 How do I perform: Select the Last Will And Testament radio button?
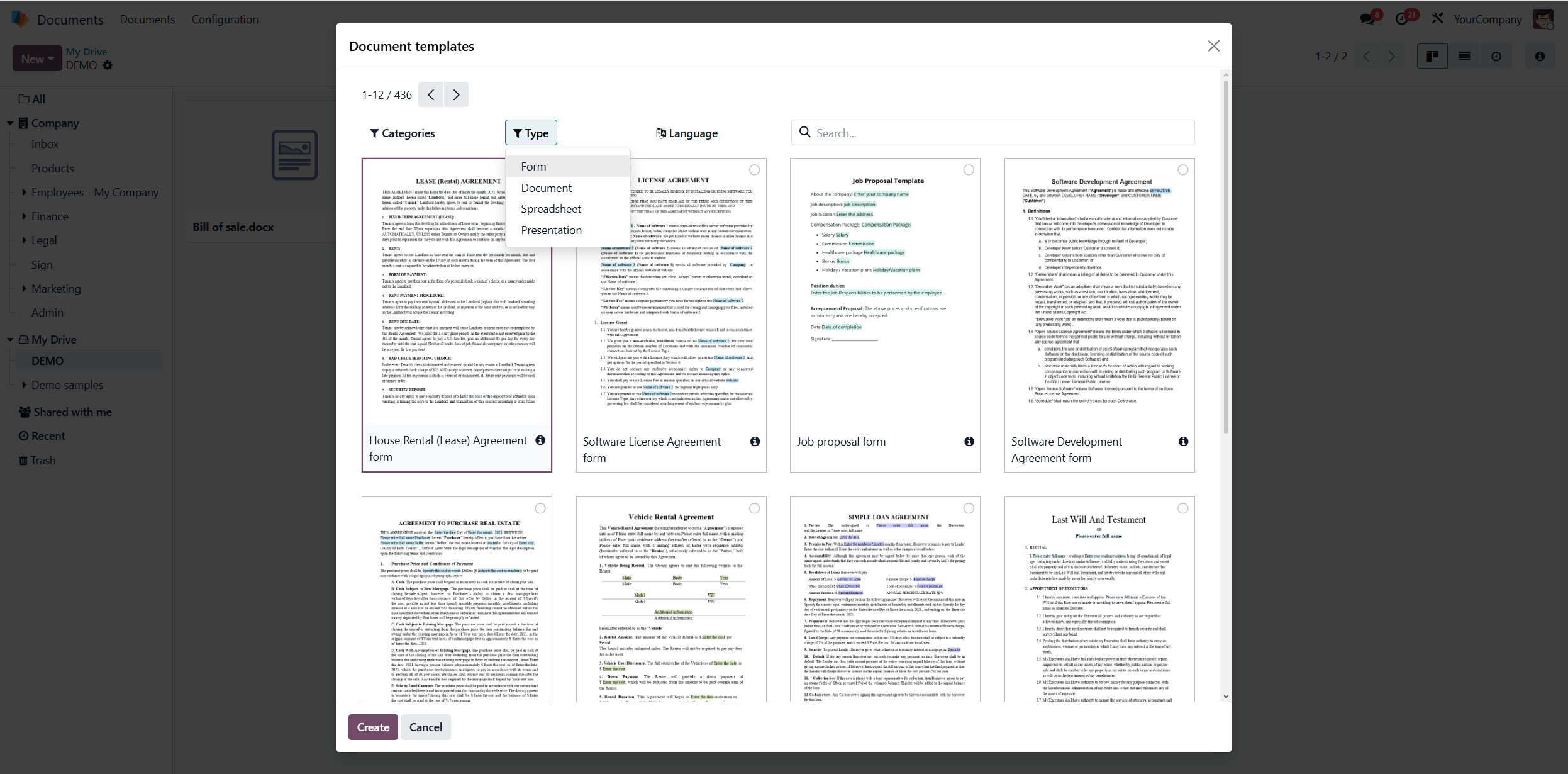(1183, 508)
